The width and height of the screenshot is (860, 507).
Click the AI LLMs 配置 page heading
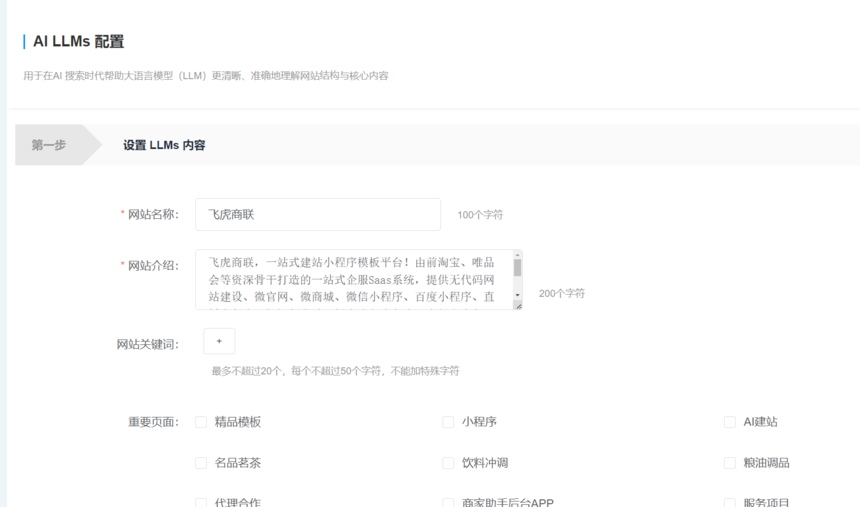point(79,42)
